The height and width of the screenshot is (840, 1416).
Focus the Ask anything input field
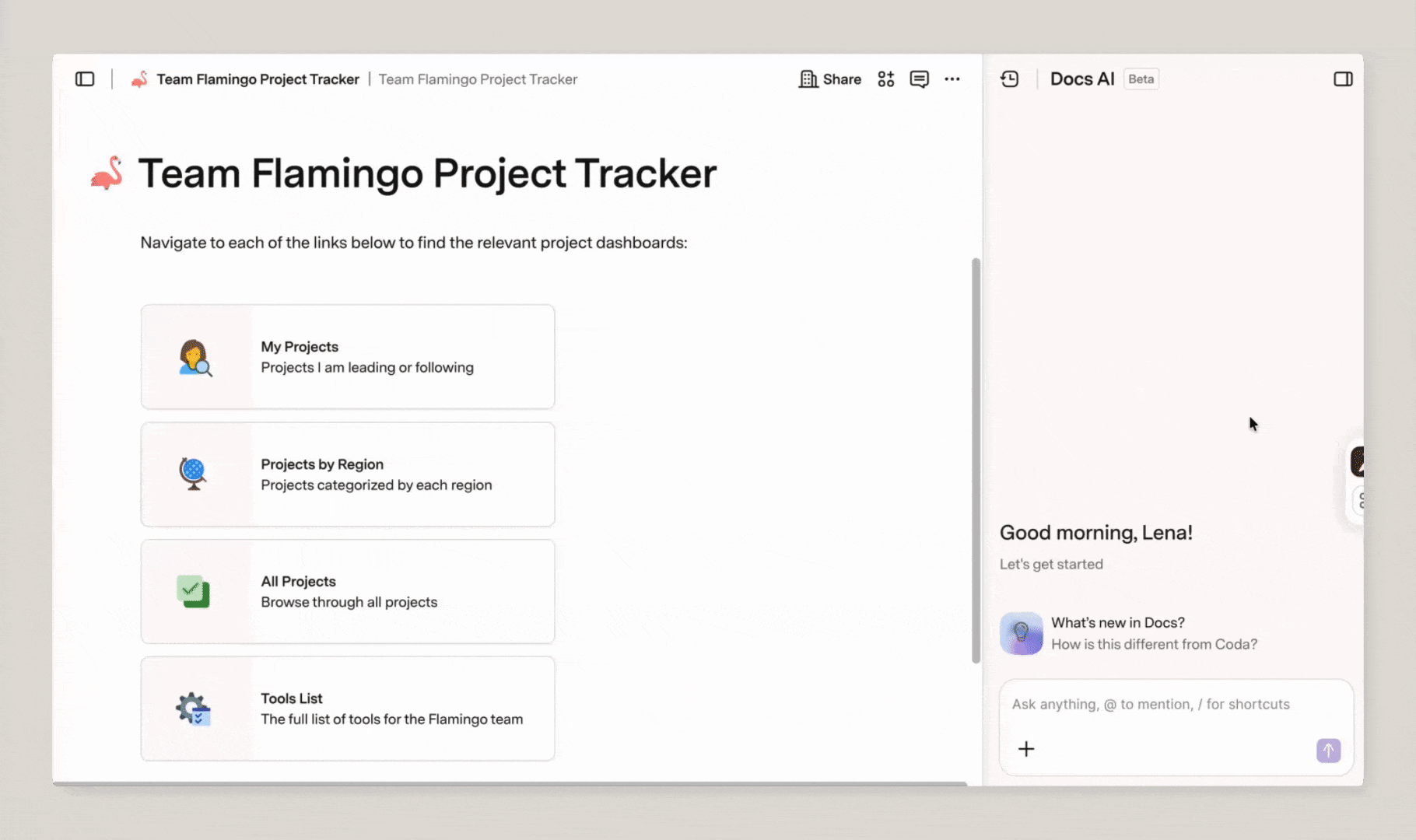[x=1176, y=704]
